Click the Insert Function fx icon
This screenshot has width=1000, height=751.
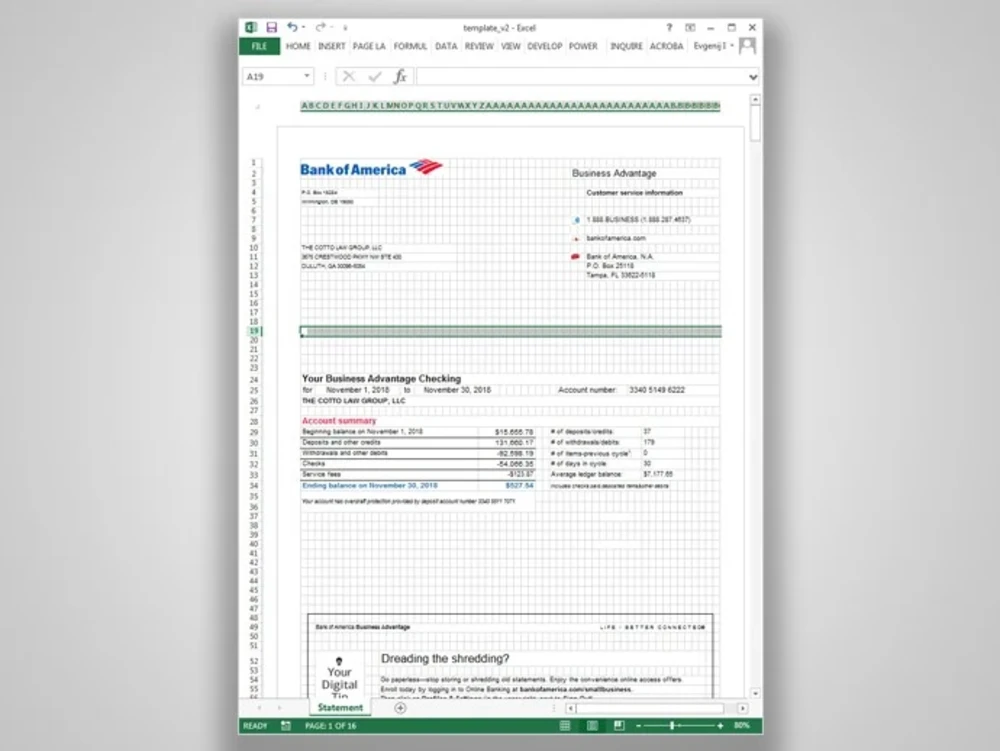400,77
